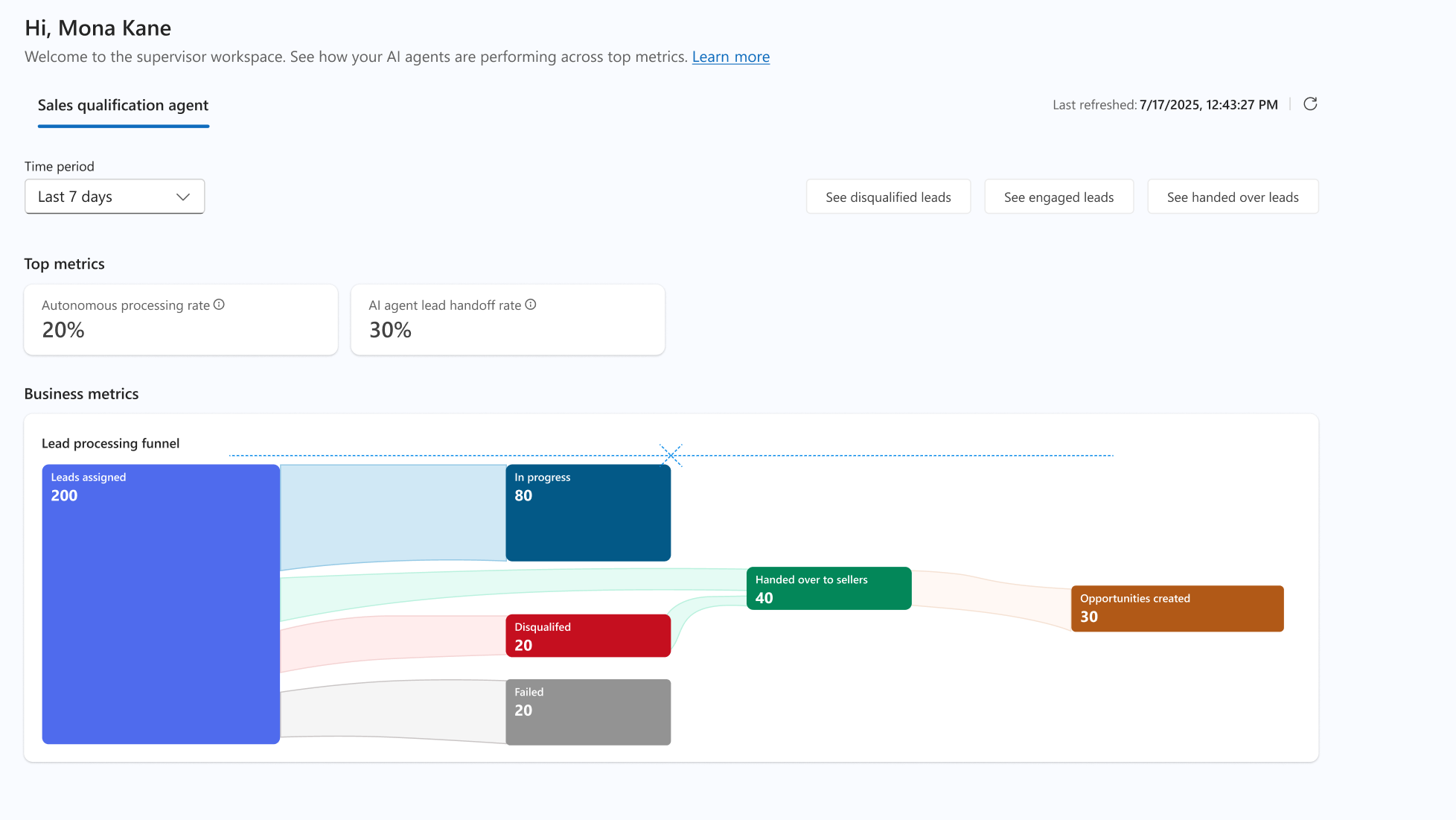
Task: Click the refresh icon near Last refreshed
Action: point(1310,104)
